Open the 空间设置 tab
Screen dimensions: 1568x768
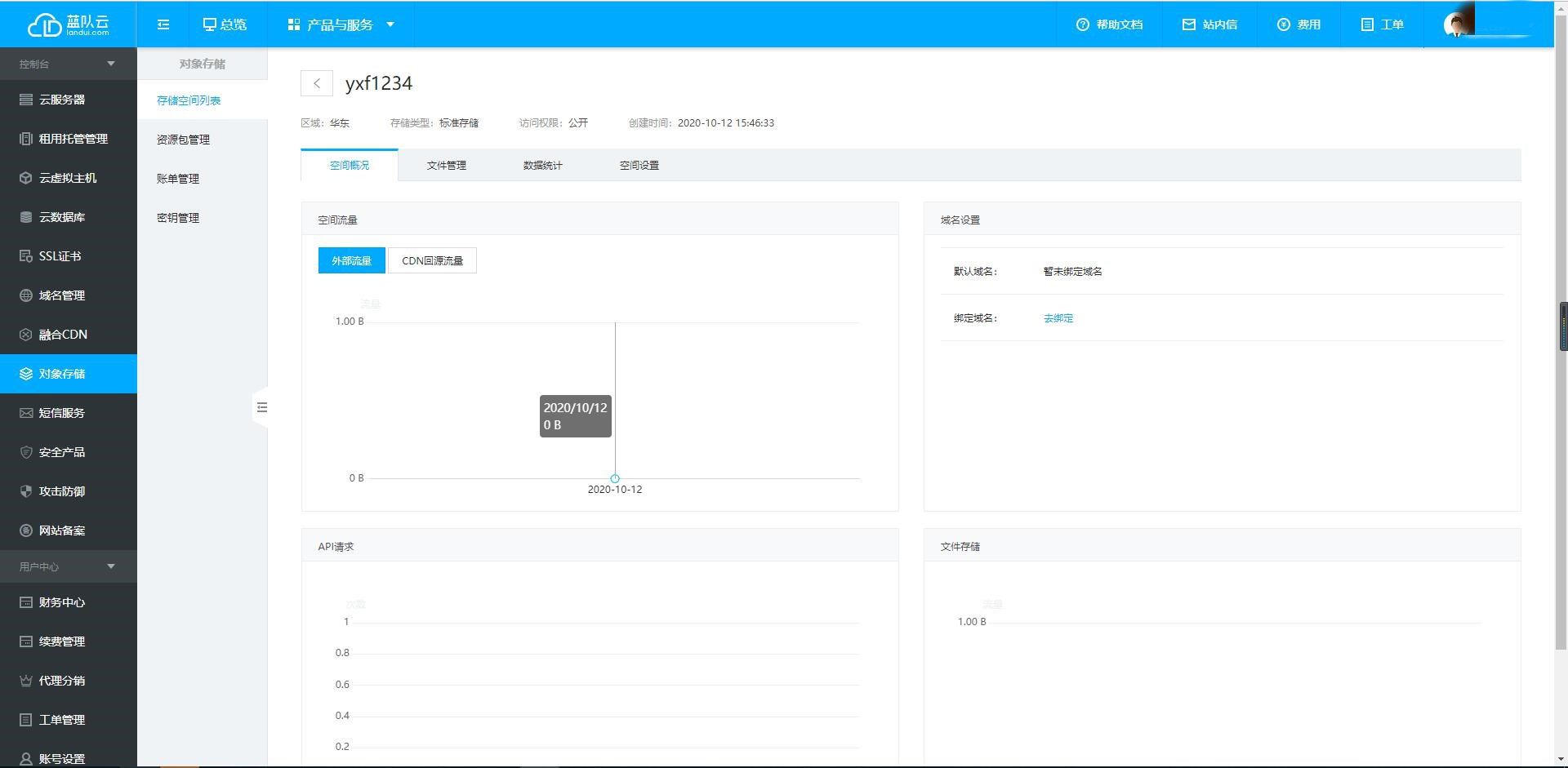(x=639, y=165)
